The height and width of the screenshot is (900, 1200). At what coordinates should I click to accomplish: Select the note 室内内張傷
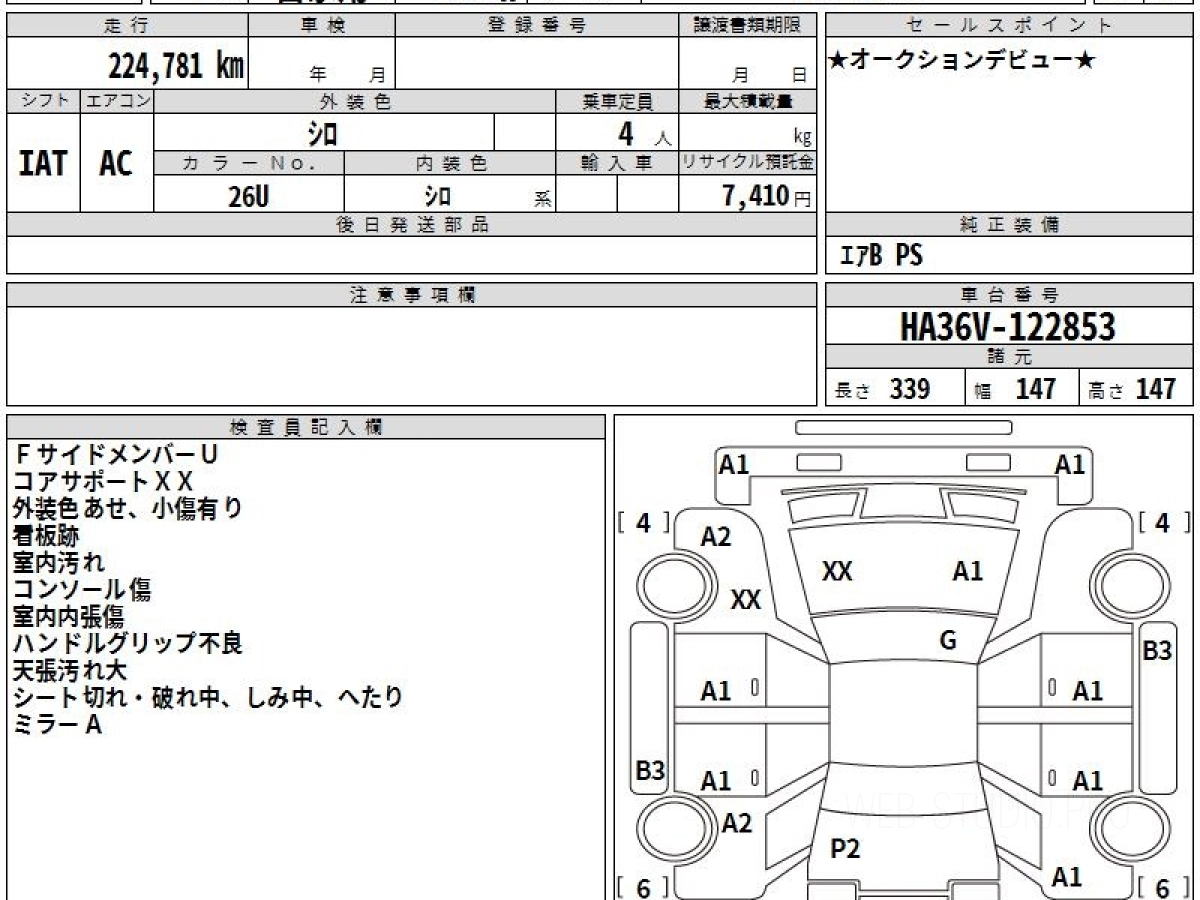point(69,616)
